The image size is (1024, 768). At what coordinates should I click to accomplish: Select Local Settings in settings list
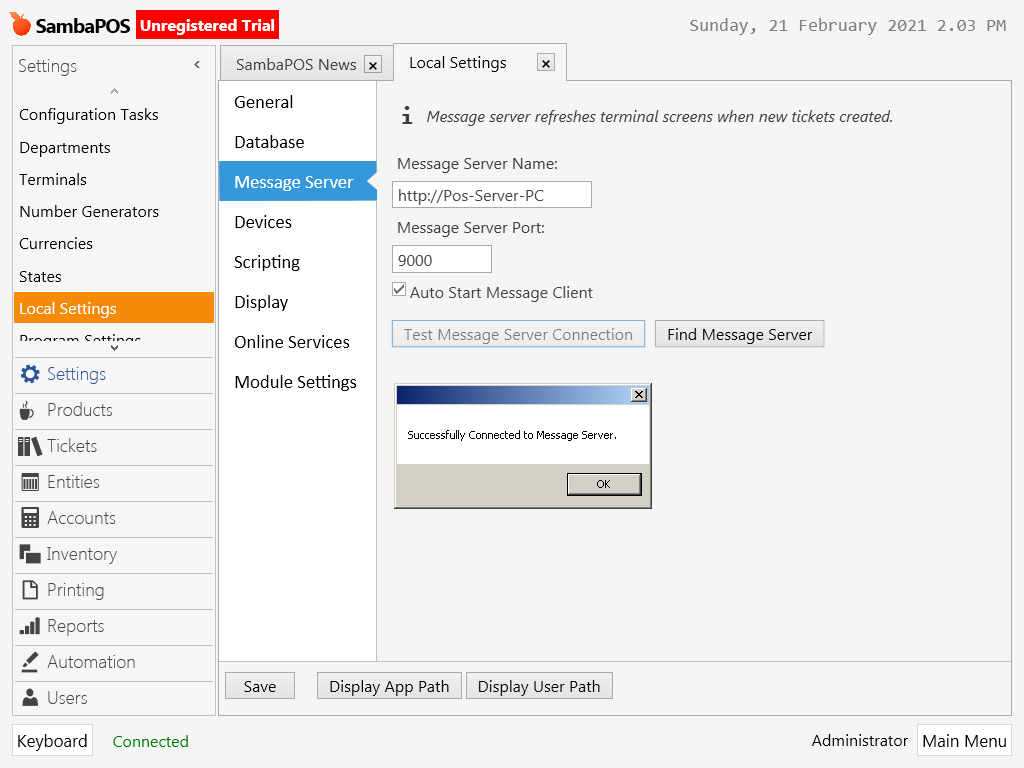pos(114,308)
